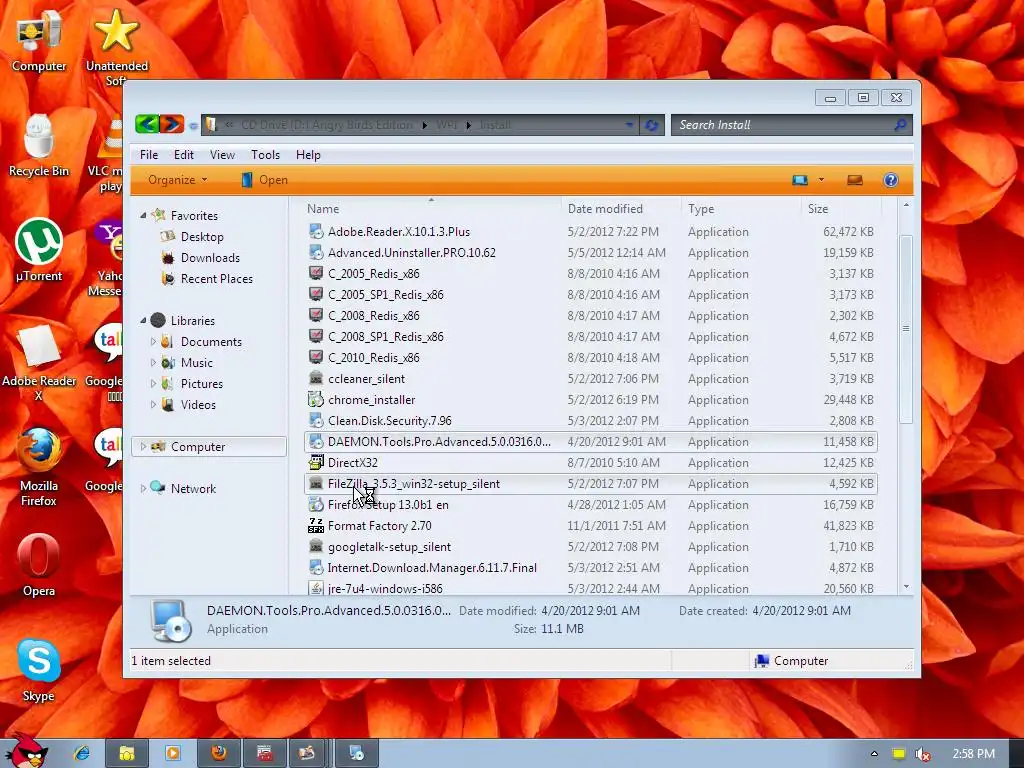1024x768 pixels.
Task: Select the ccleaner_silent file icon
Action: click(x=316, y=379)
